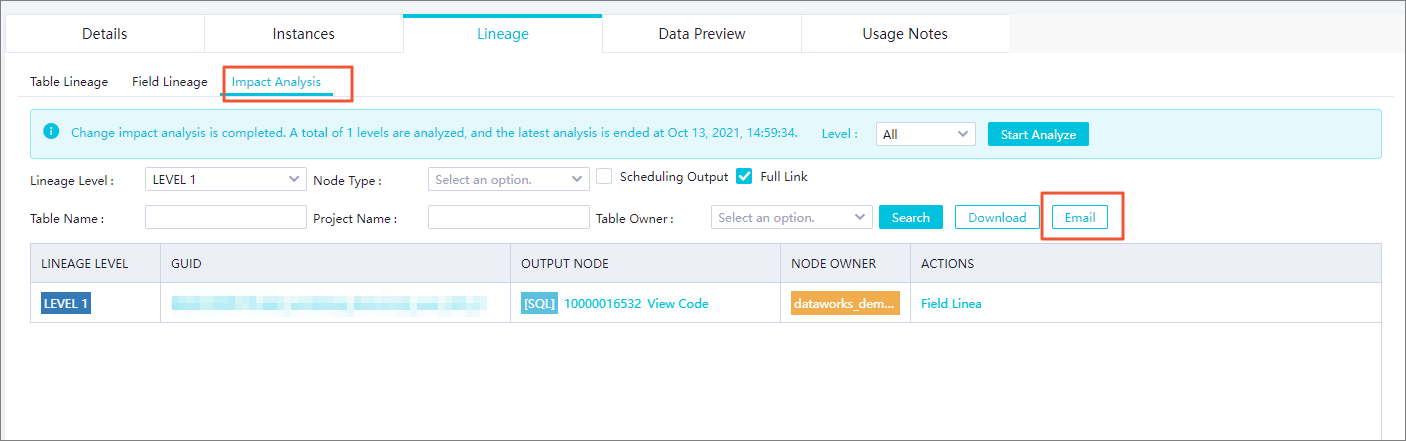Click the SQL node type badge
This screenshot has width=1406, height=441.
(x=539, y=304)
